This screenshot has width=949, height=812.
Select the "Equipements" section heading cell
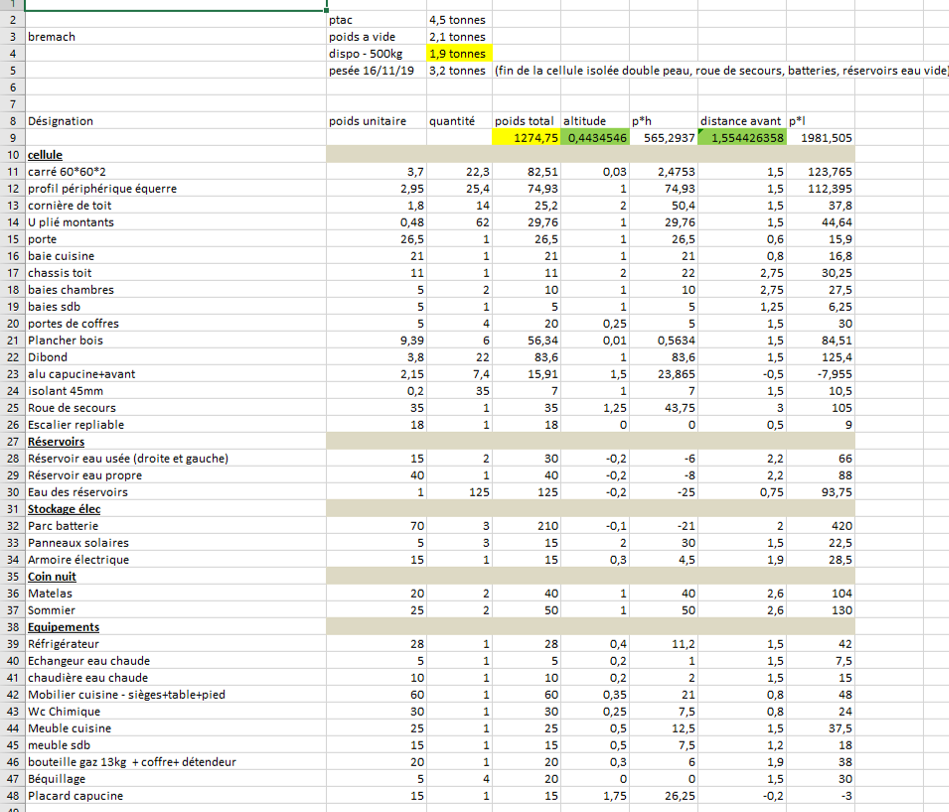63,627
